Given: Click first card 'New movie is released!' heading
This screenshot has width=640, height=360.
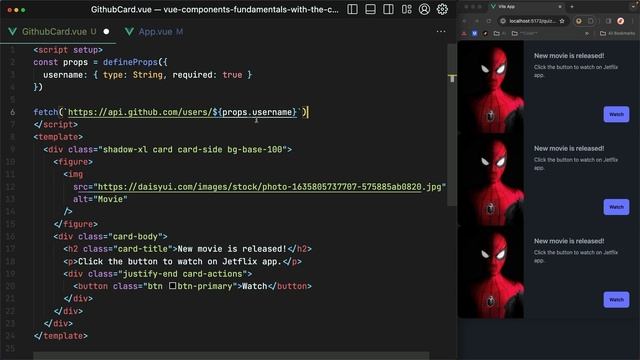Looking at the screenshot, I should pos(569,56).
